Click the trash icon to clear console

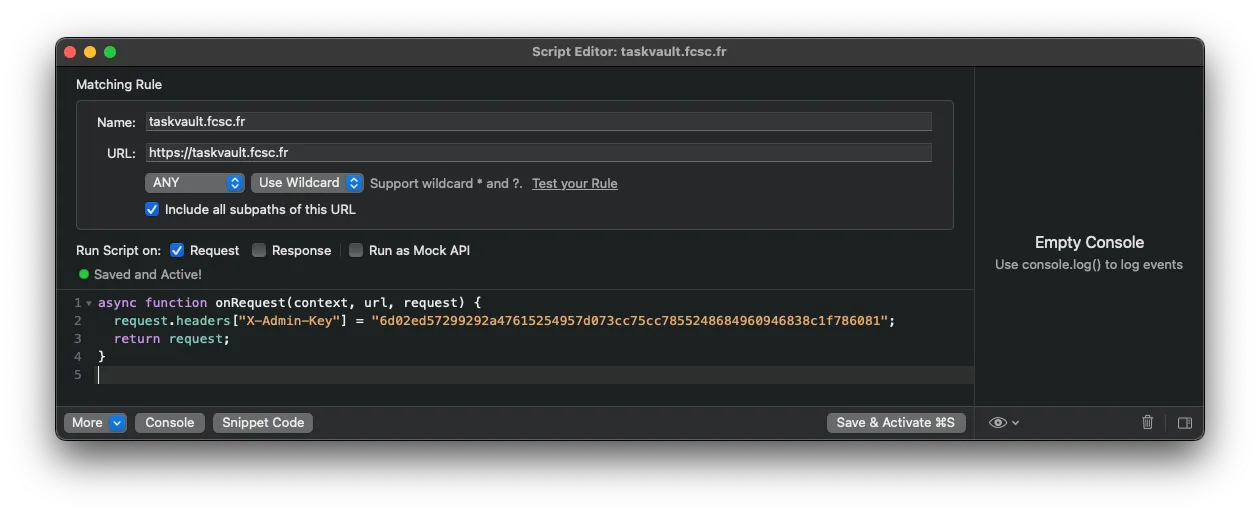[x=1147, y=423]
